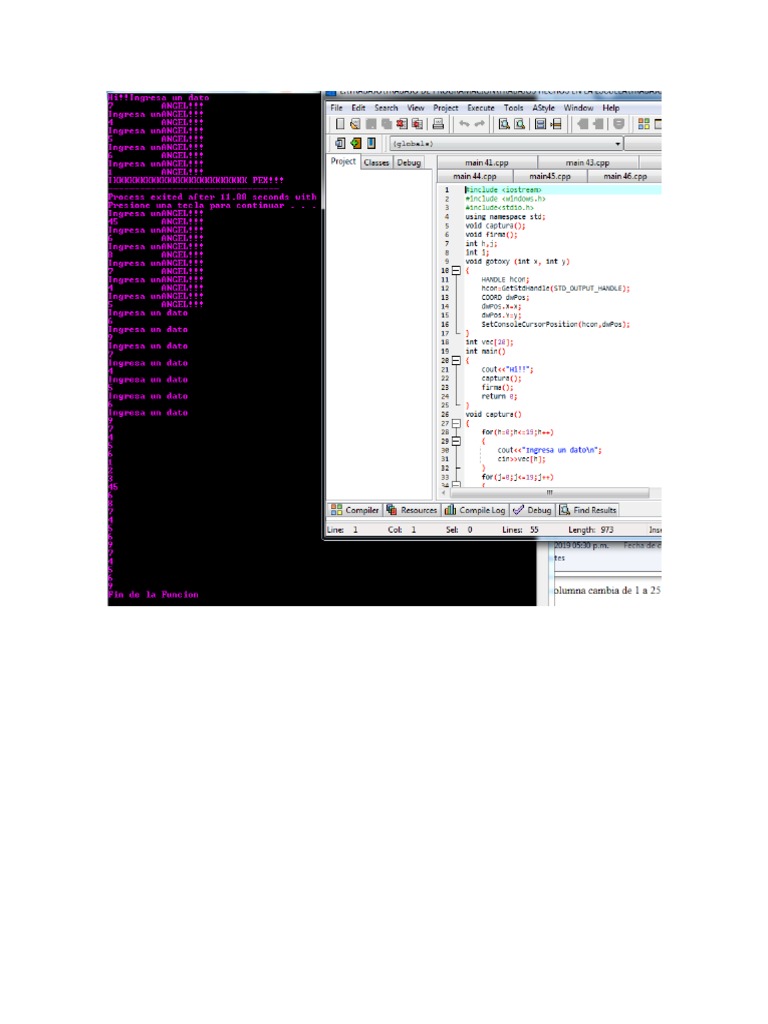This screenshot has height=1024, width=768.
Task: Click the green-arrow toggle bookmark icon
Action: coord(355,143)
